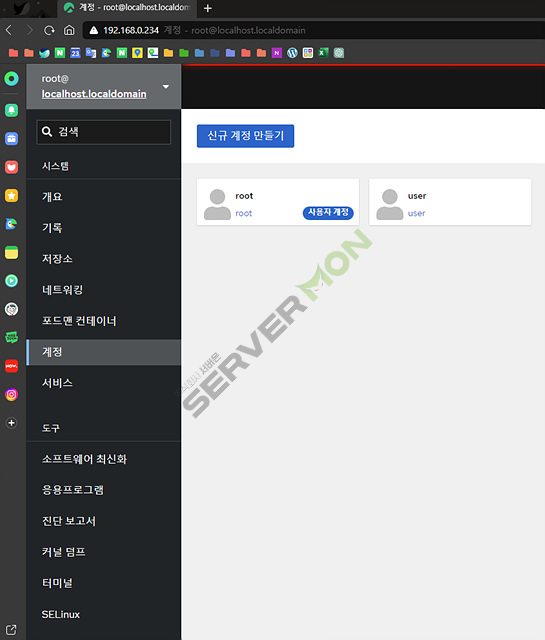Open the blue user account link
Viewport: 545px width, 640px height.
[x=416, y=213]
